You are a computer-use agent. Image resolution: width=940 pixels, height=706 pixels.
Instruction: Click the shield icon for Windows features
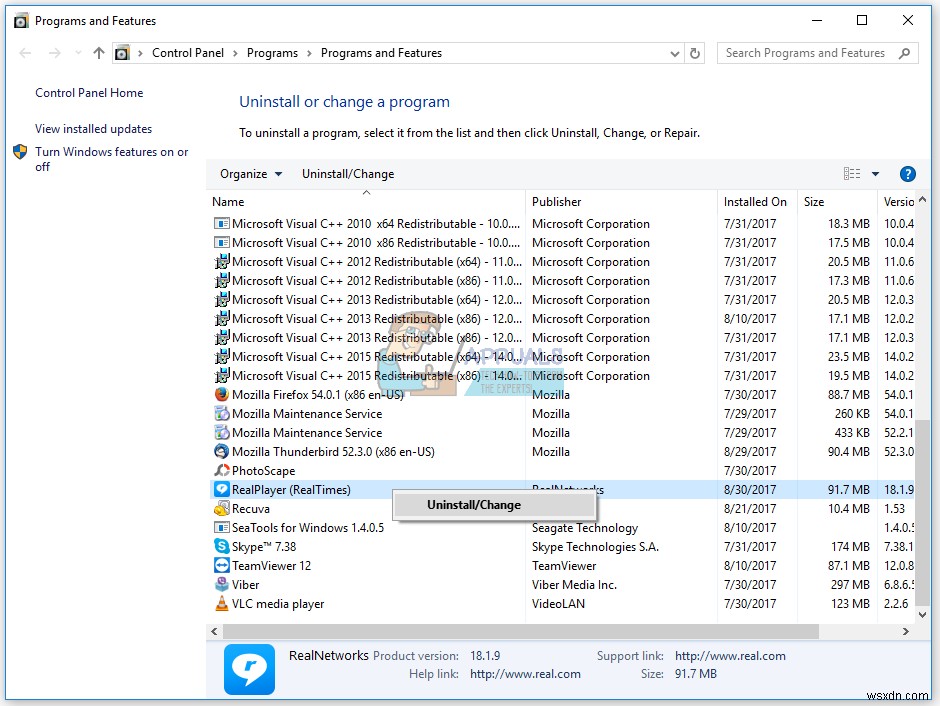(20, 152)
